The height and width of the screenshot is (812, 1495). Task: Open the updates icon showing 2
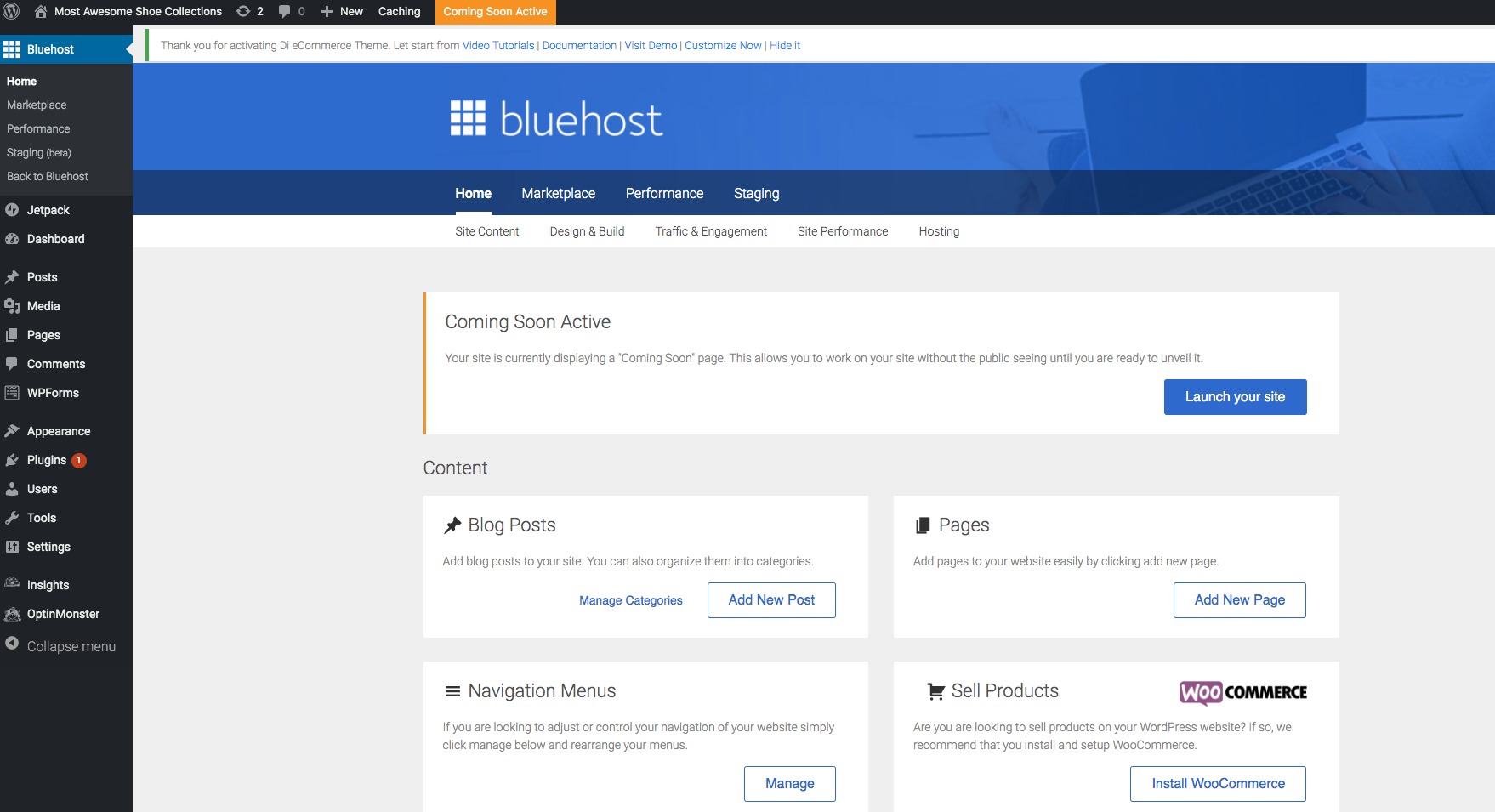pyautogui.click(x=243, y=11)
